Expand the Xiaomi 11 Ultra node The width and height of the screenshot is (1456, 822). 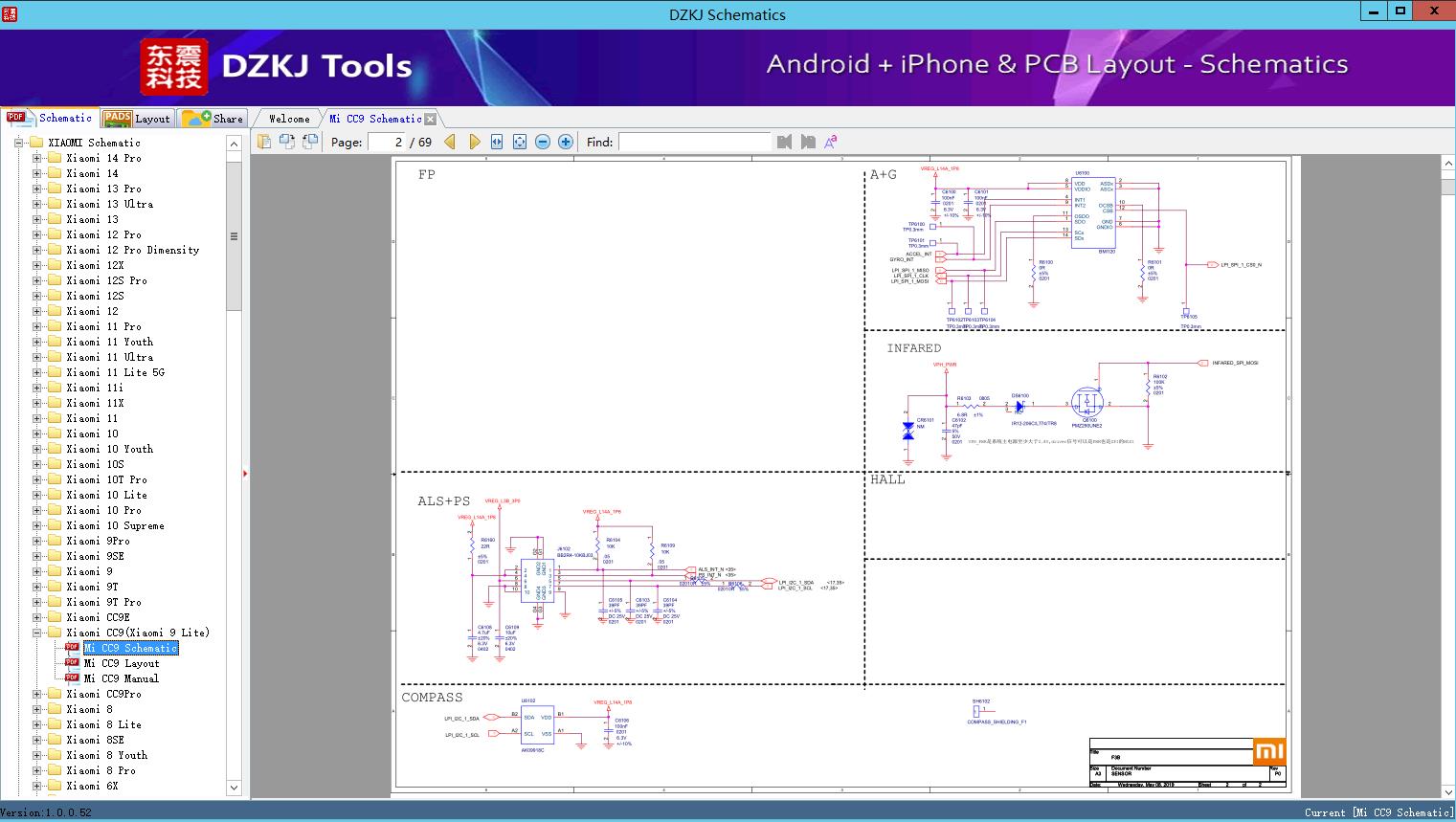36,357
